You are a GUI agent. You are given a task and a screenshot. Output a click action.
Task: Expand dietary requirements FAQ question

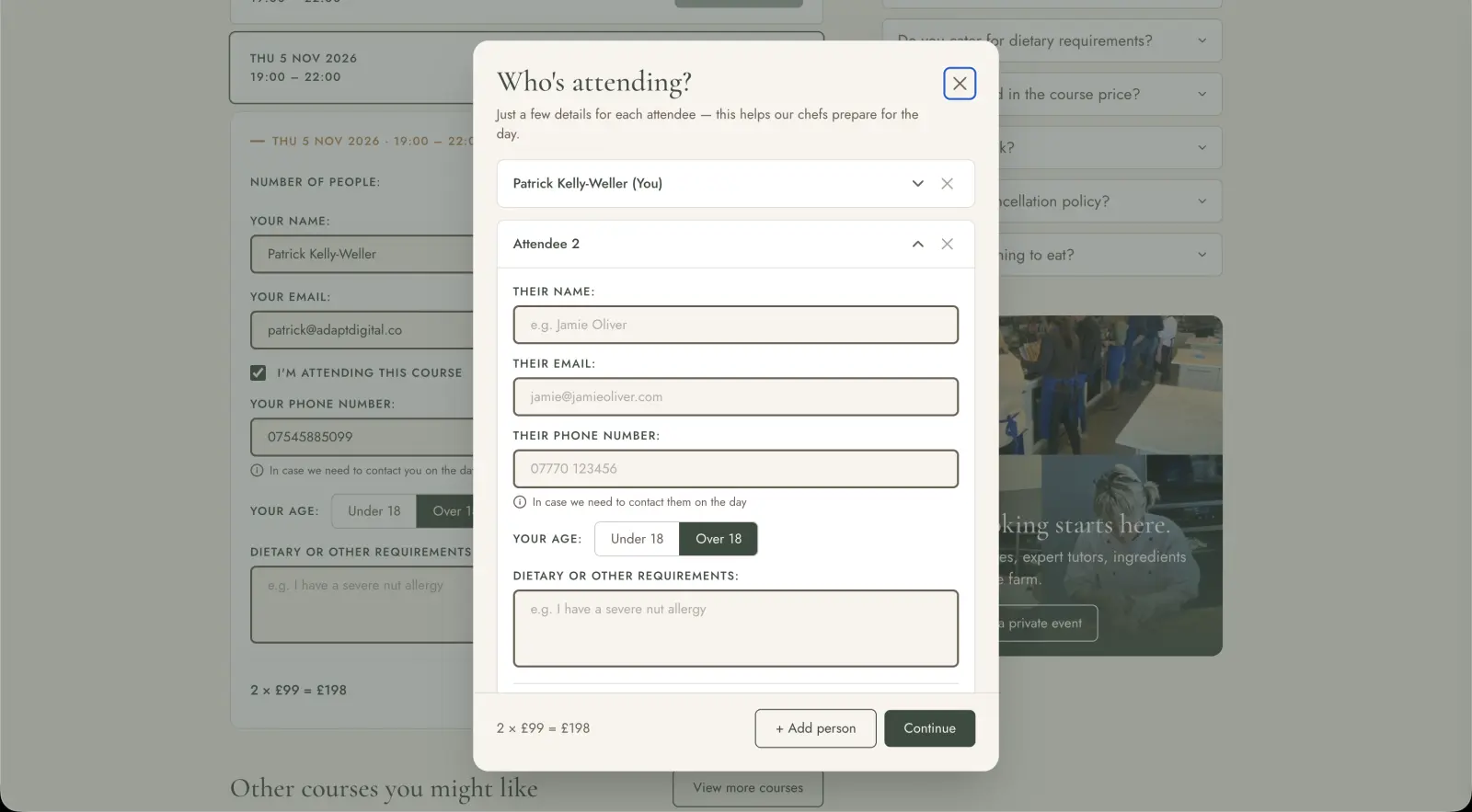1052,40
